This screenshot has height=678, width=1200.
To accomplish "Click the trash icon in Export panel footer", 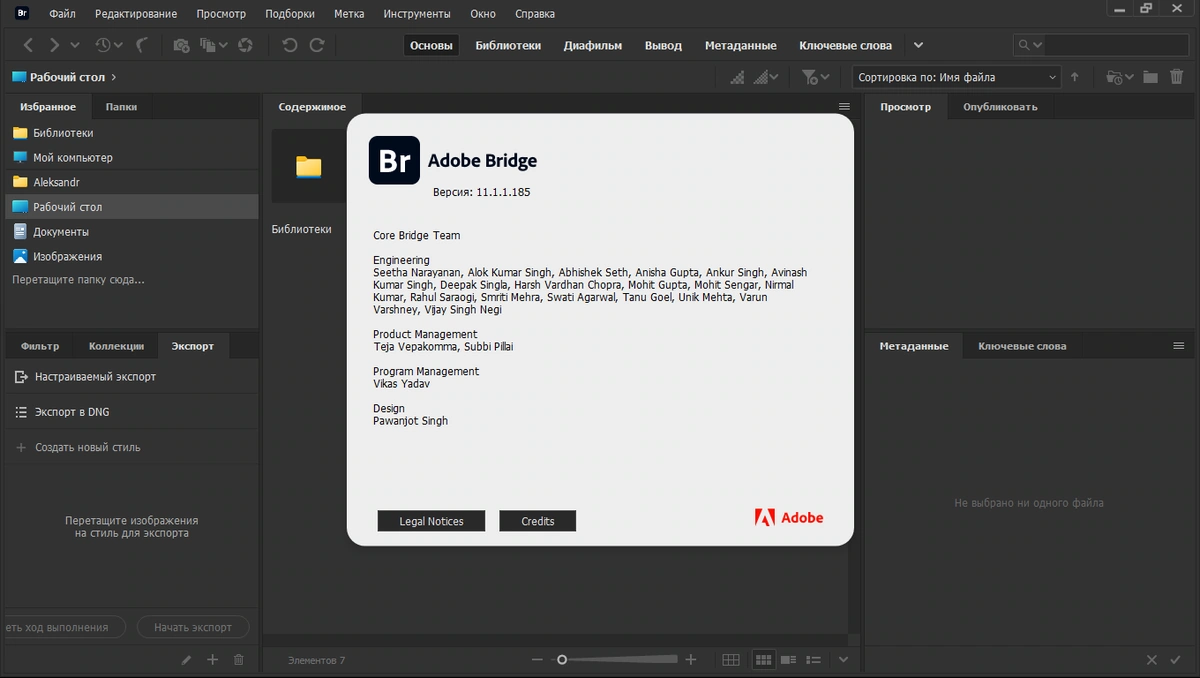I will (238, 660).
